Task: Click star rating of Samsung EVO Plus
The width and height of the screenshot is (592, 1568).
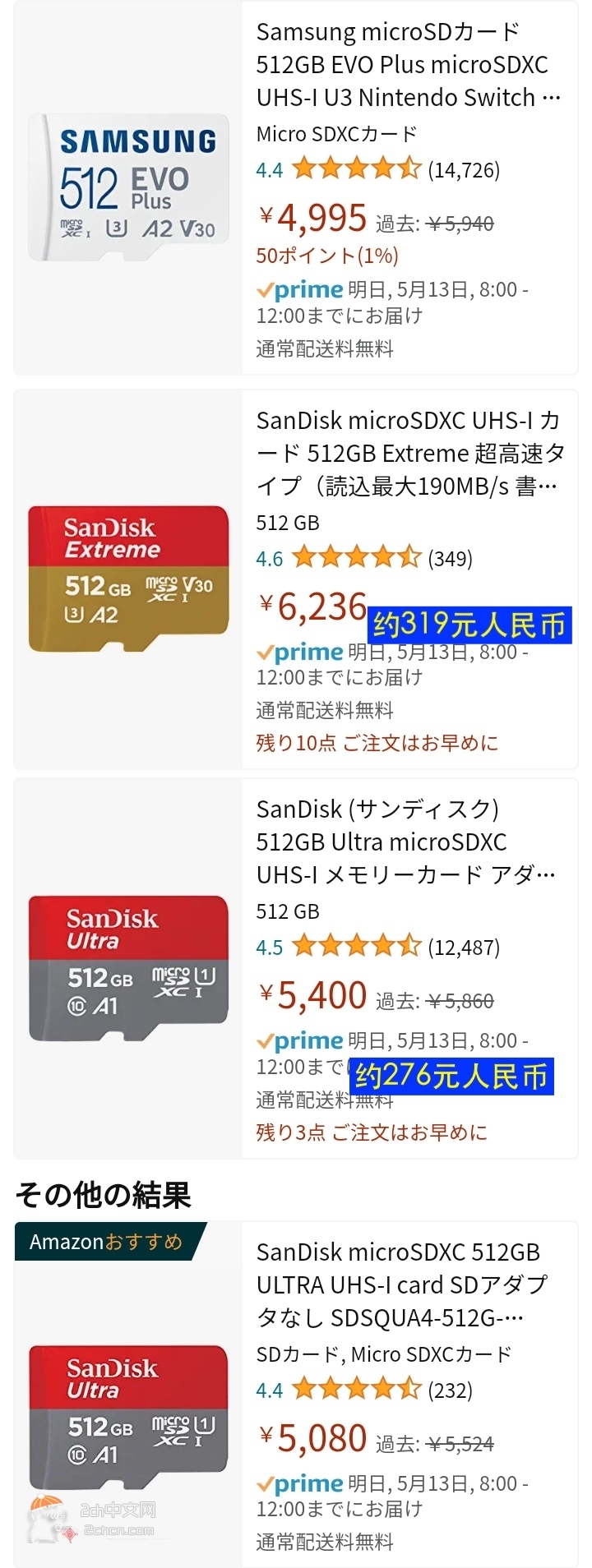Action: (x=356, y=170)
